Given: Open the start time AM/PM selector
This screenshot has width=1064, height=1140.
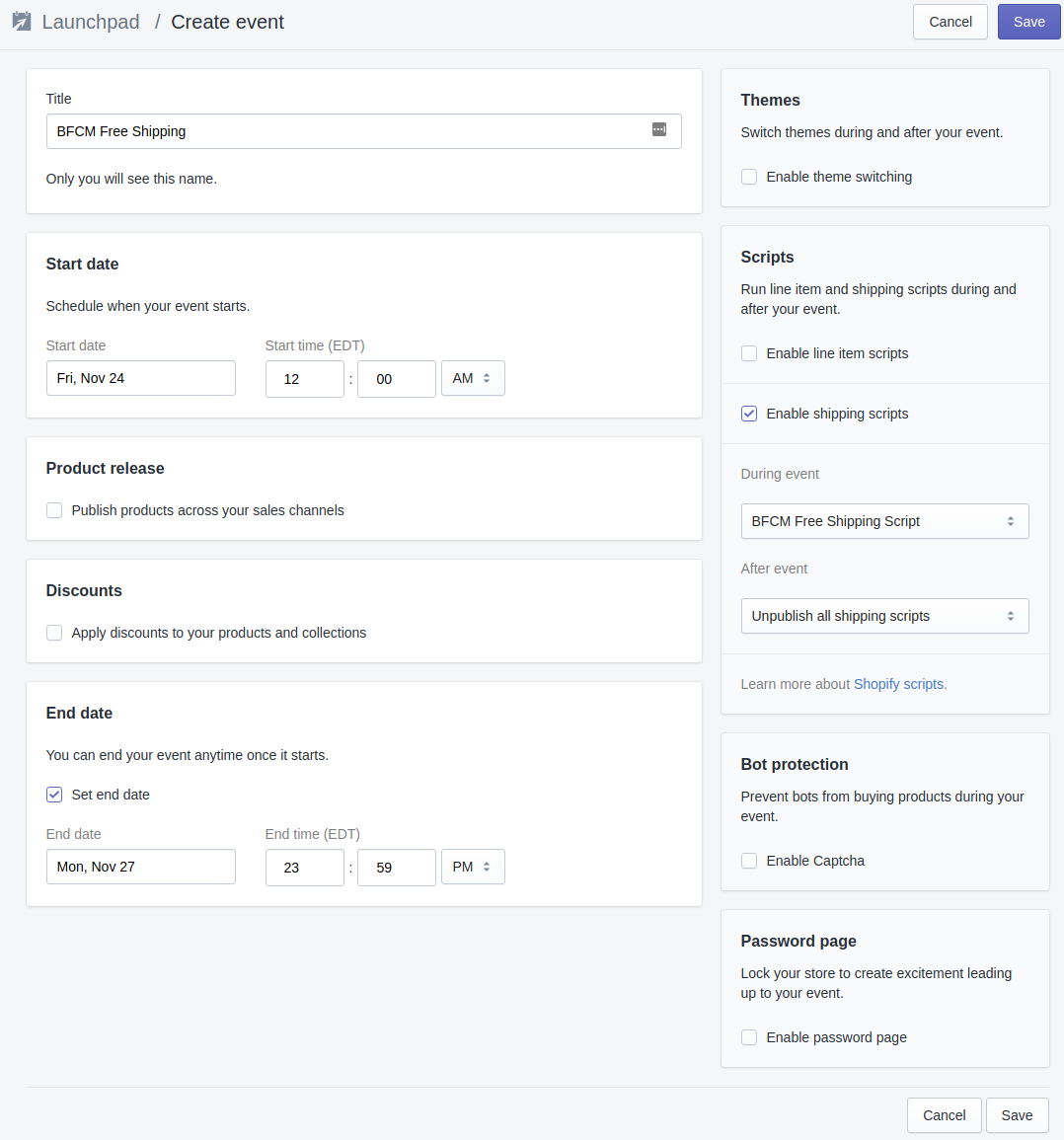Looking at the screenshot, I should pyautogui.click(x=473, y=378).
